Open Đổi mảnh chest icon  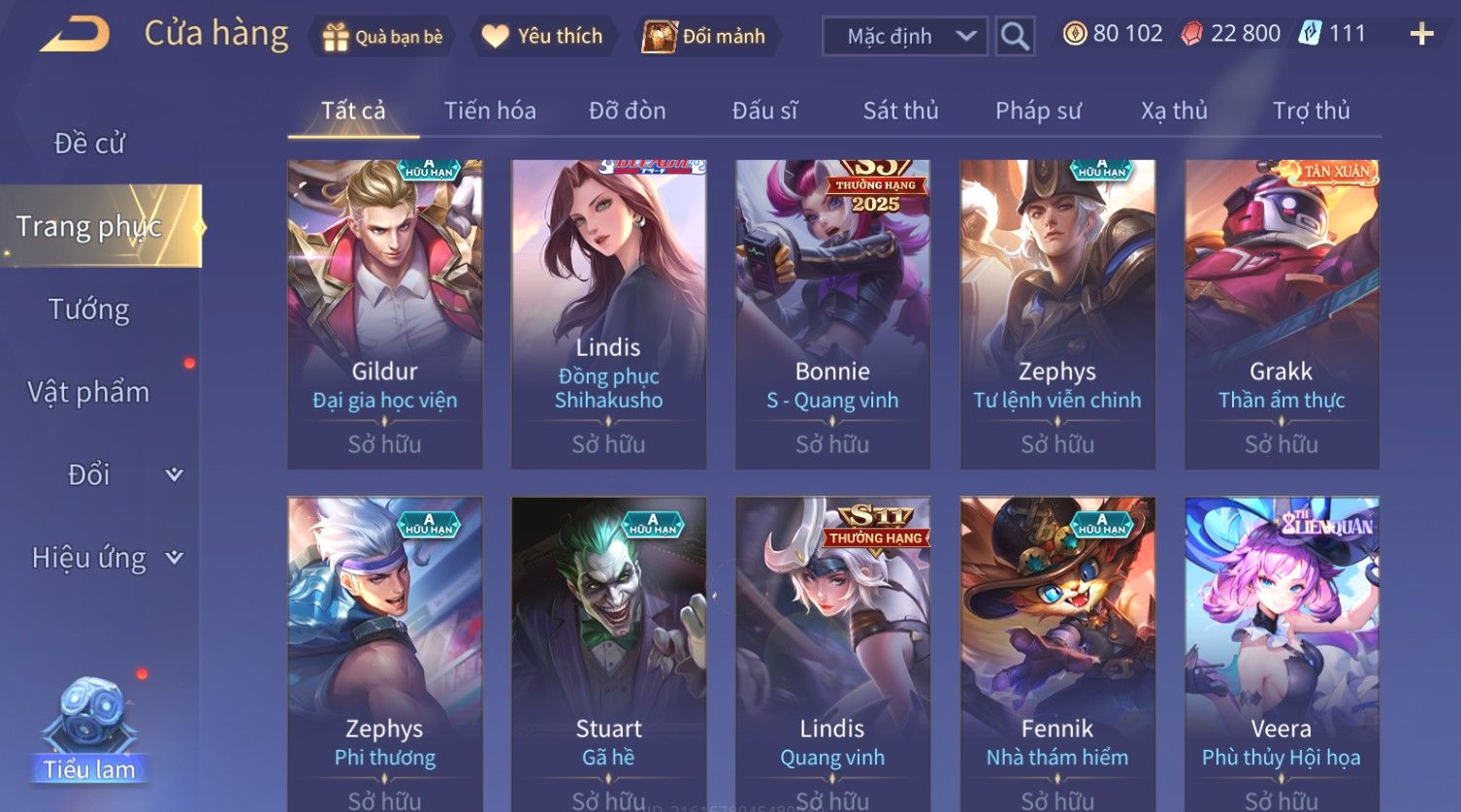pos(659,37)
